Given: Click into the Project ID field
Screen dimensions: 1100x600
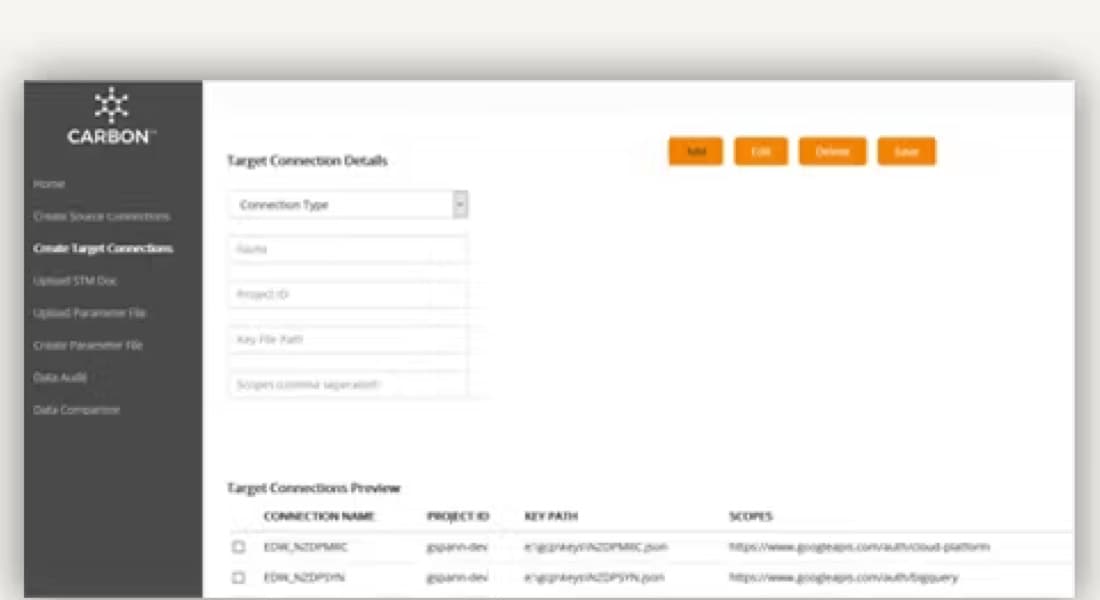Looking at the screenshot, I should 347,295.
